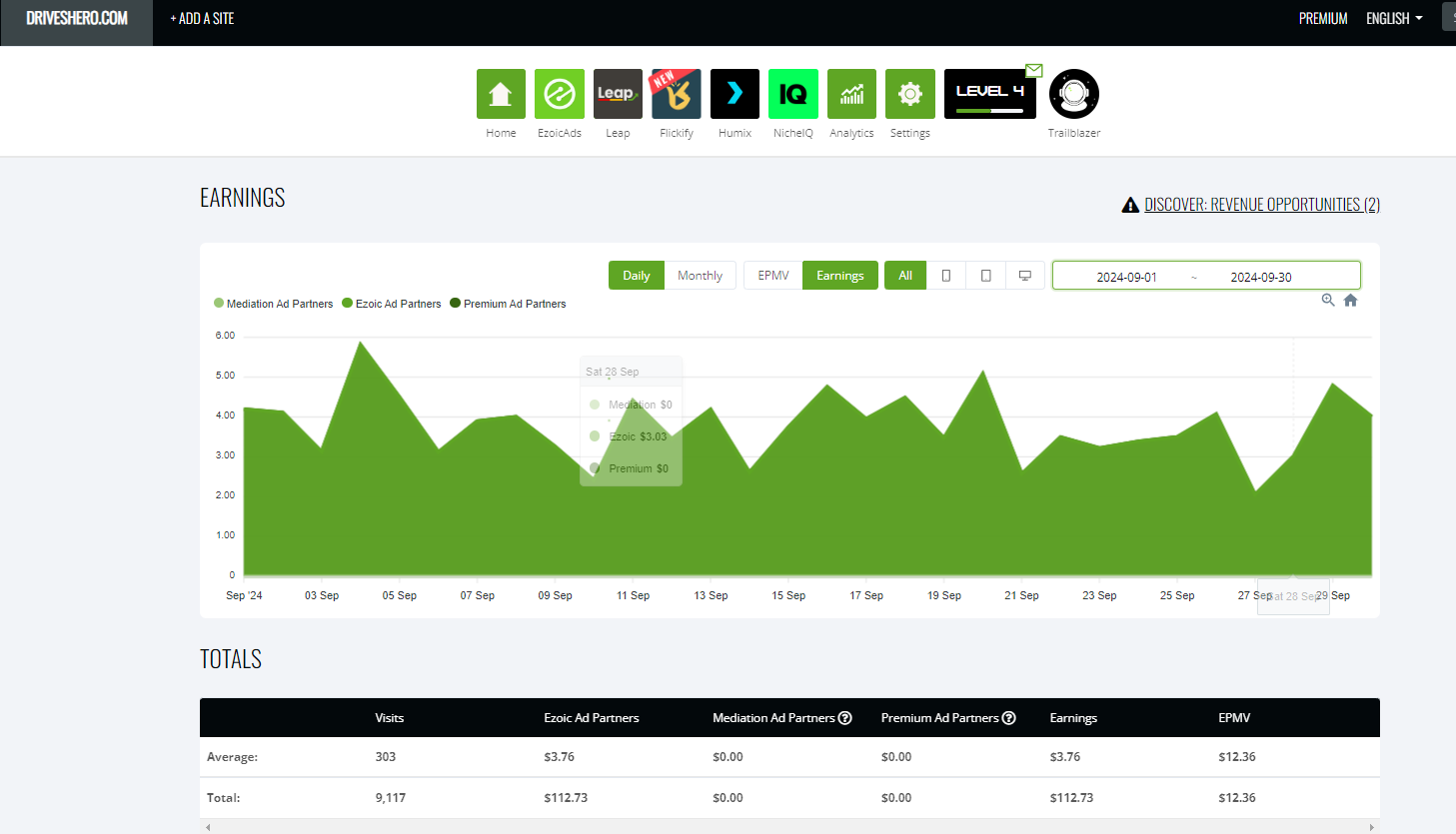Open the Leap icon
This screenshot has height=834, width=1456.
click(x=618, y=94)
